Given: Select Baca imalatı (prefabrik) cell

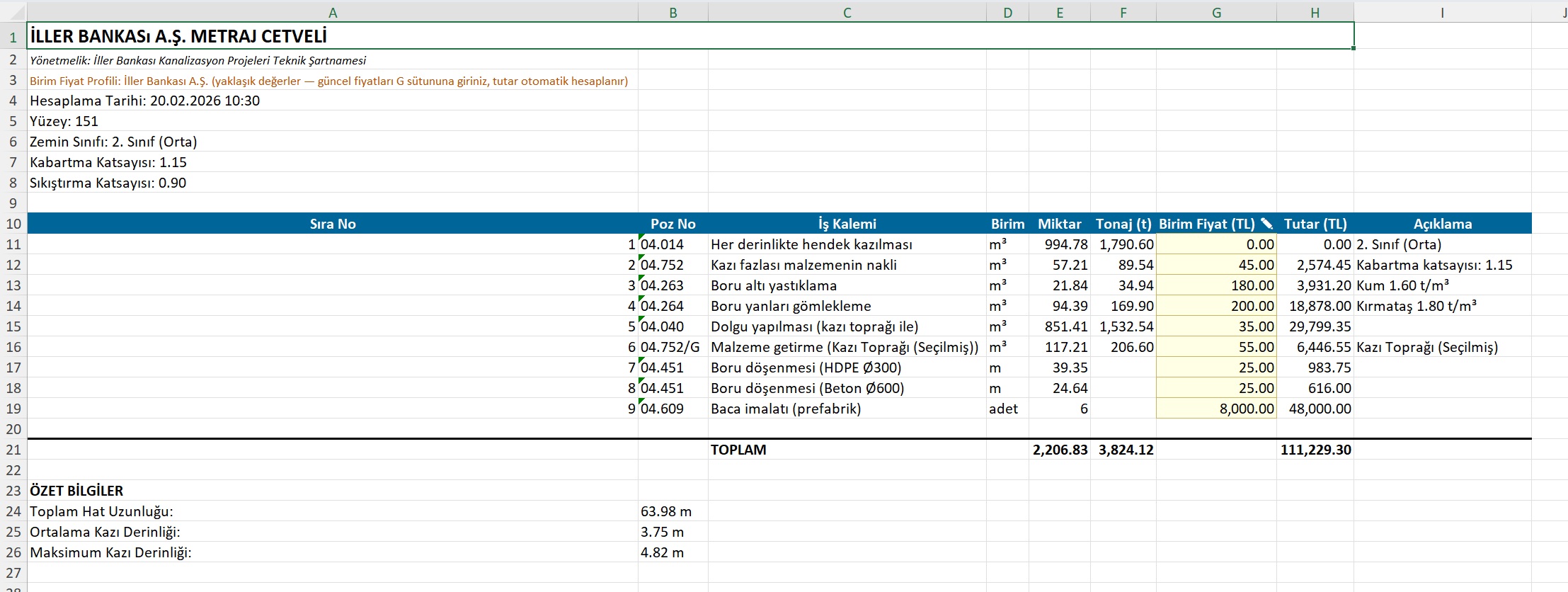Looking at the screenshot, I should coord(847,409).
